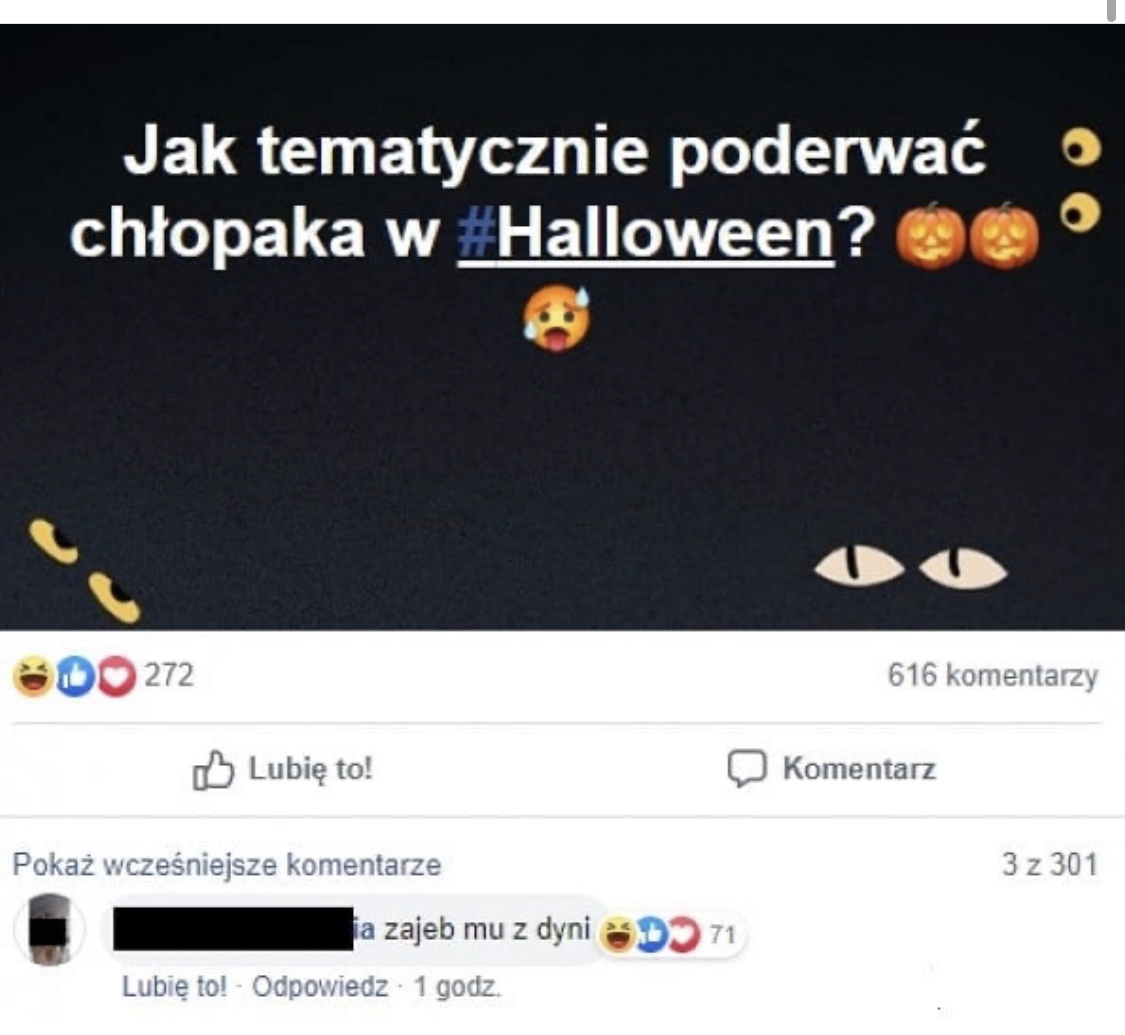Click the laughing emoji on the comment reactions

point(616,934)
